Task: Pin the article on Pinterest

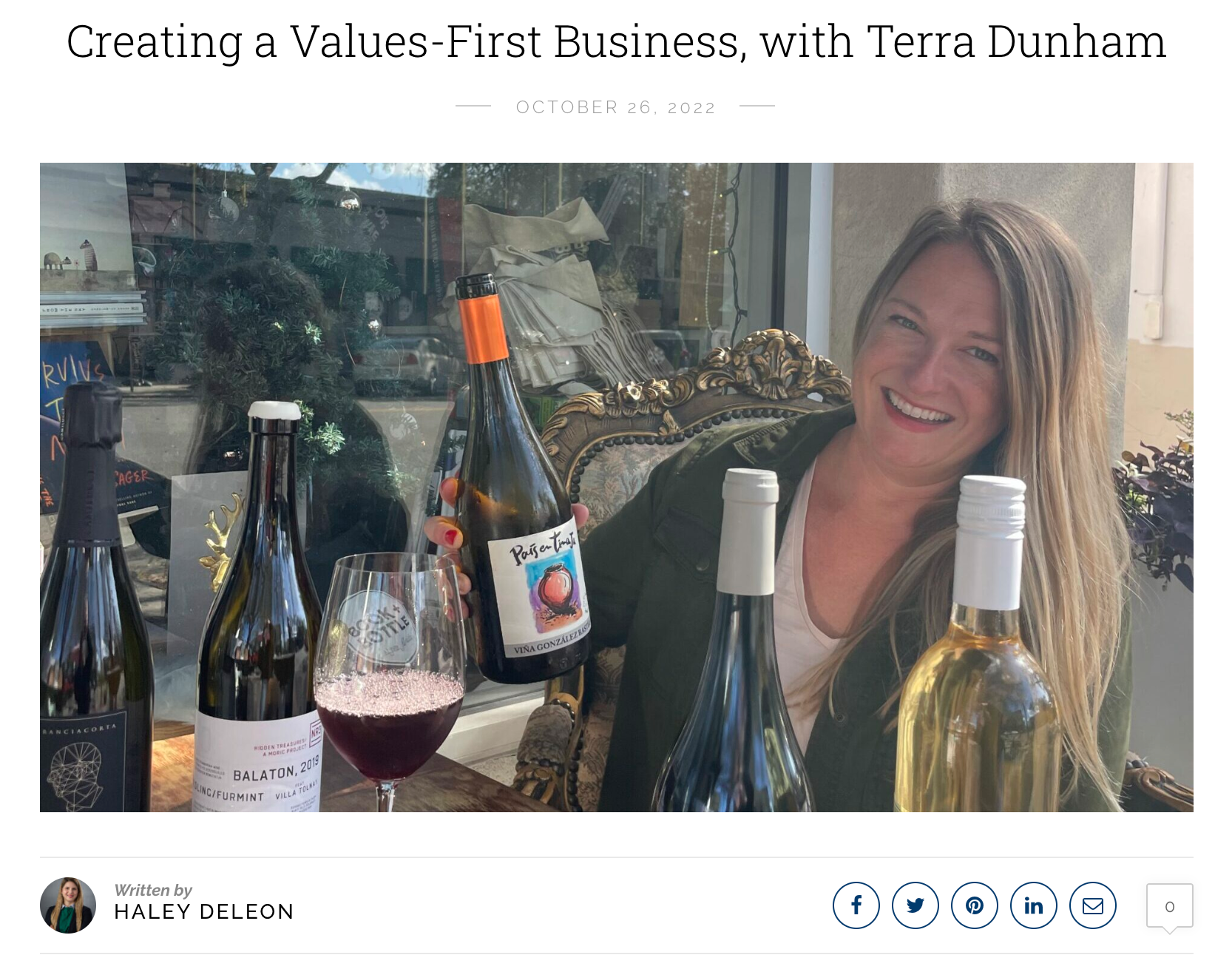Action: 974,905
